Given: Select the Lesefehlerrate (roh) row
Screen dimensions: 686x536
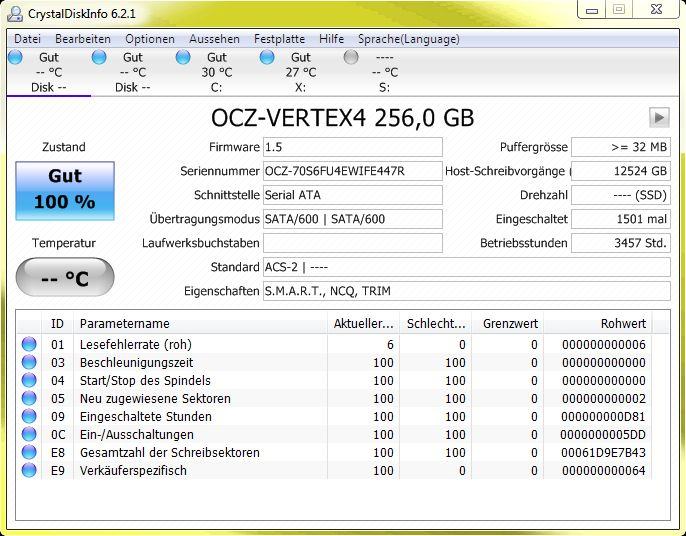Looking at the screenshot, I should (334, 344).
